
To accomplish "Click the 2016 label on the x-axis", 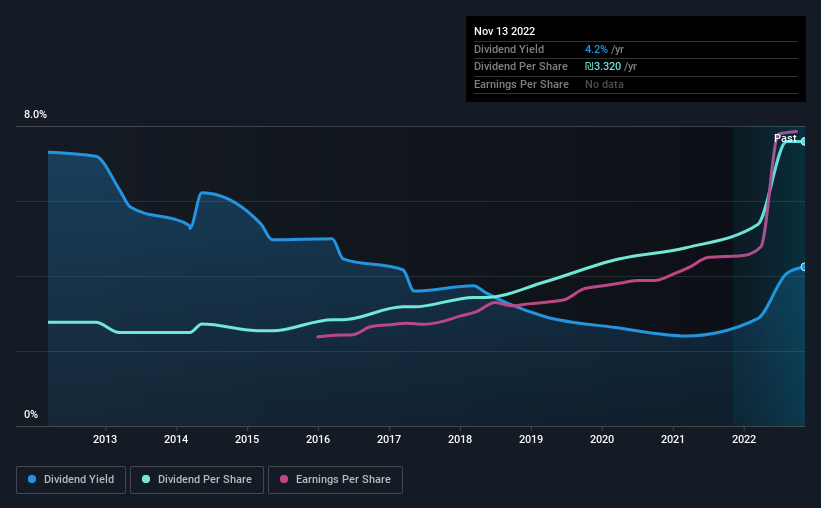I will (x=318, y=438).
